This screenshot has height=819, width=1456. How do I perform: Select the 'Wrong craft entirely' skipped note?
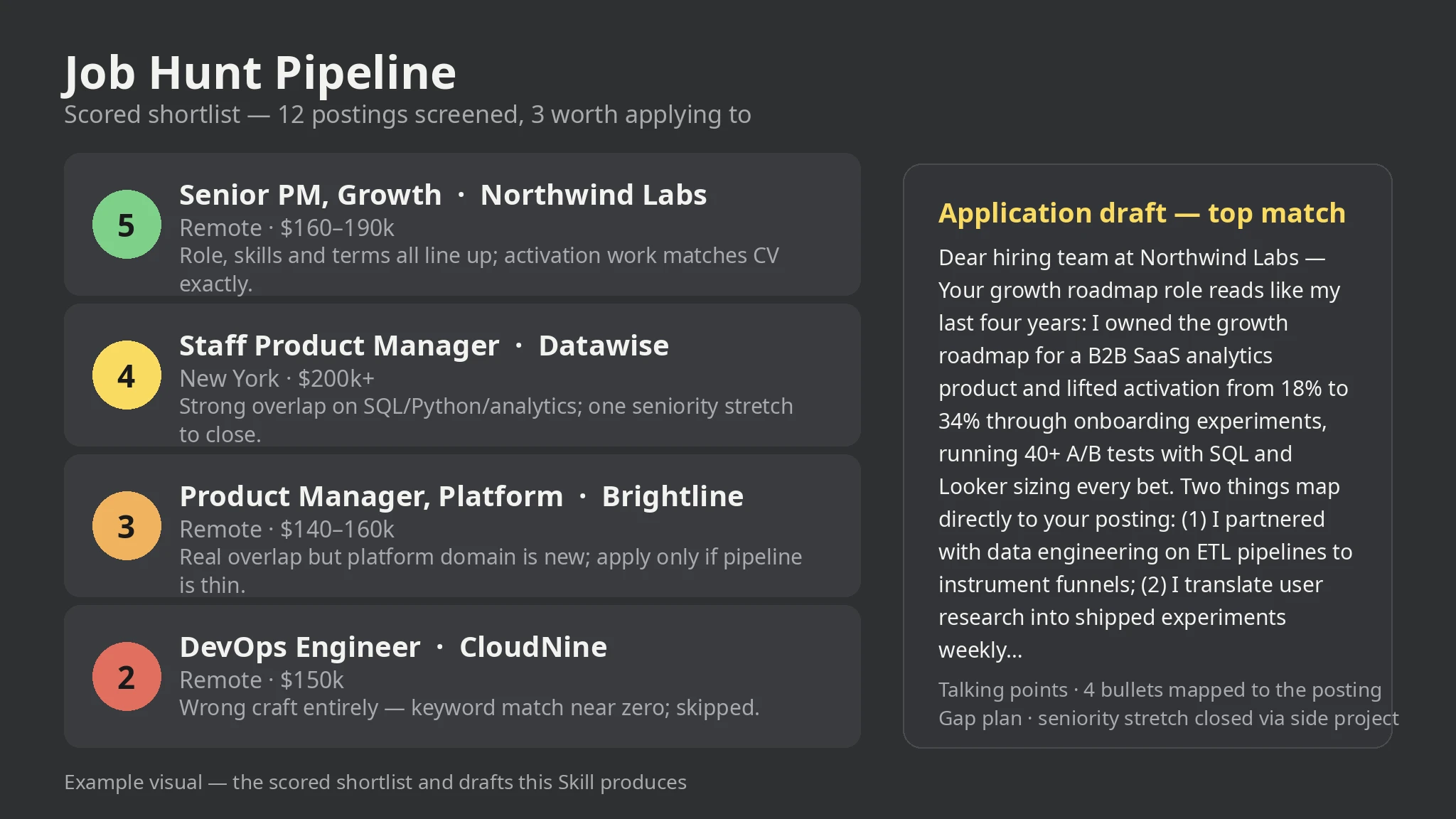click(x=469, y=707)
